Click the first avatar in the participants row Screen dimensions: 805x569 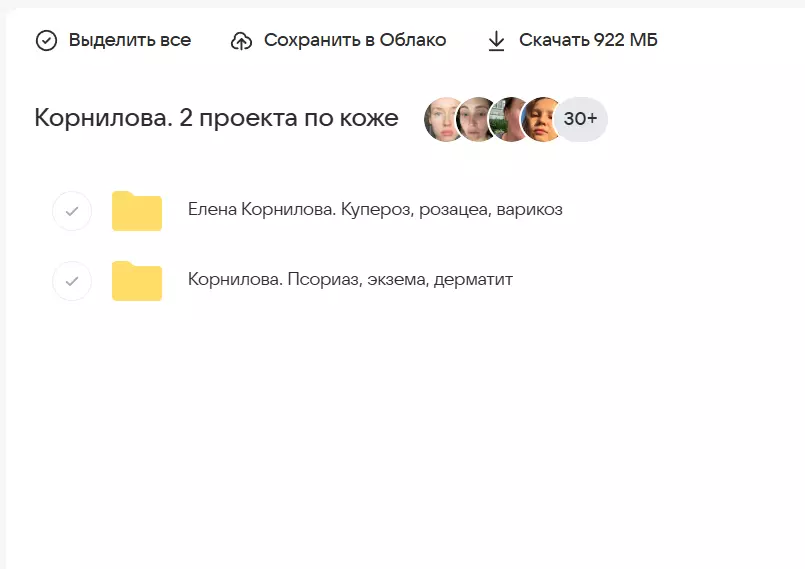pyautogui.click(x=445, y=120)
